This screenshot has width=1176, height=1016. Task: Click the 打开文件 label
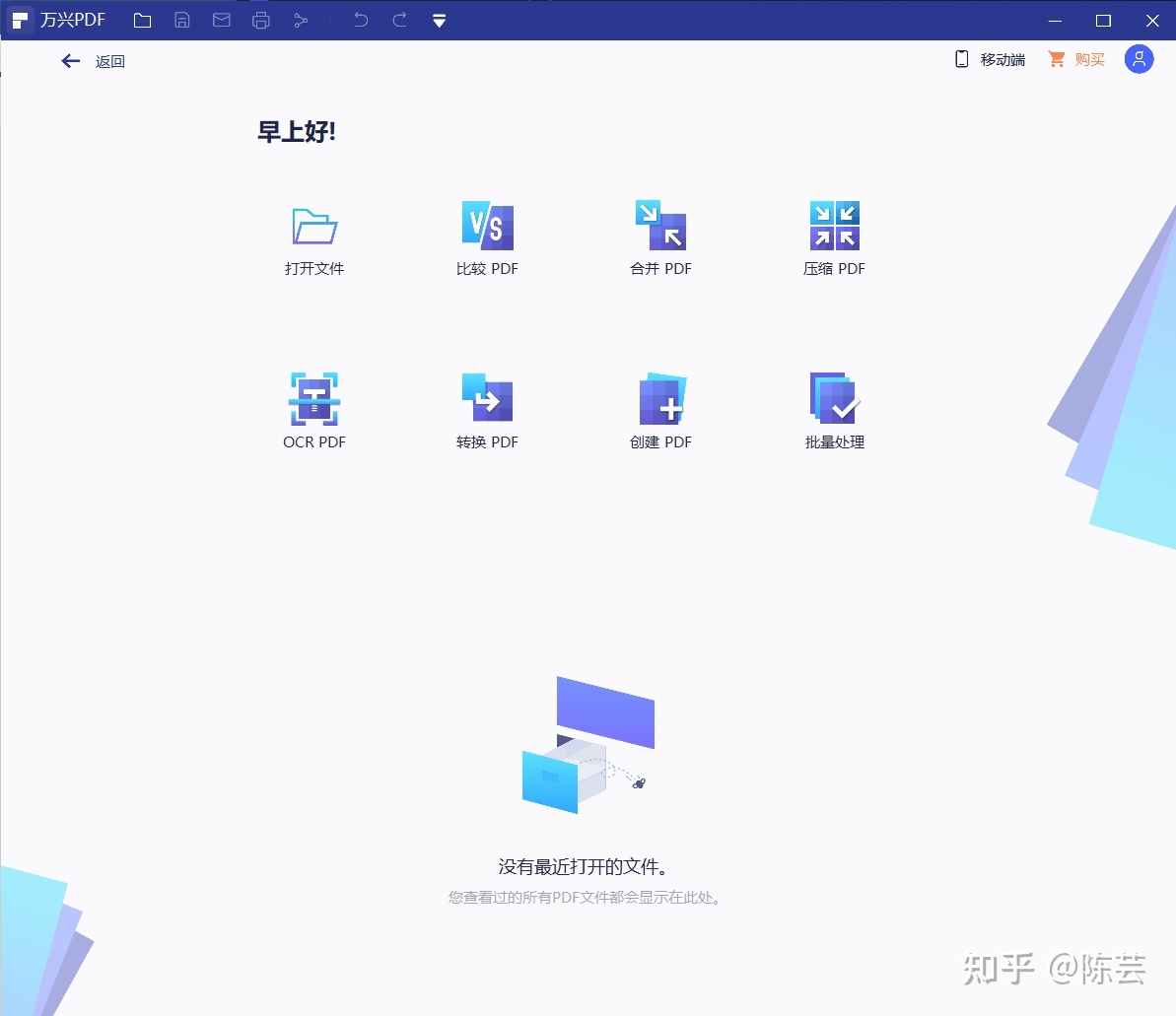[x=314, y=268]
